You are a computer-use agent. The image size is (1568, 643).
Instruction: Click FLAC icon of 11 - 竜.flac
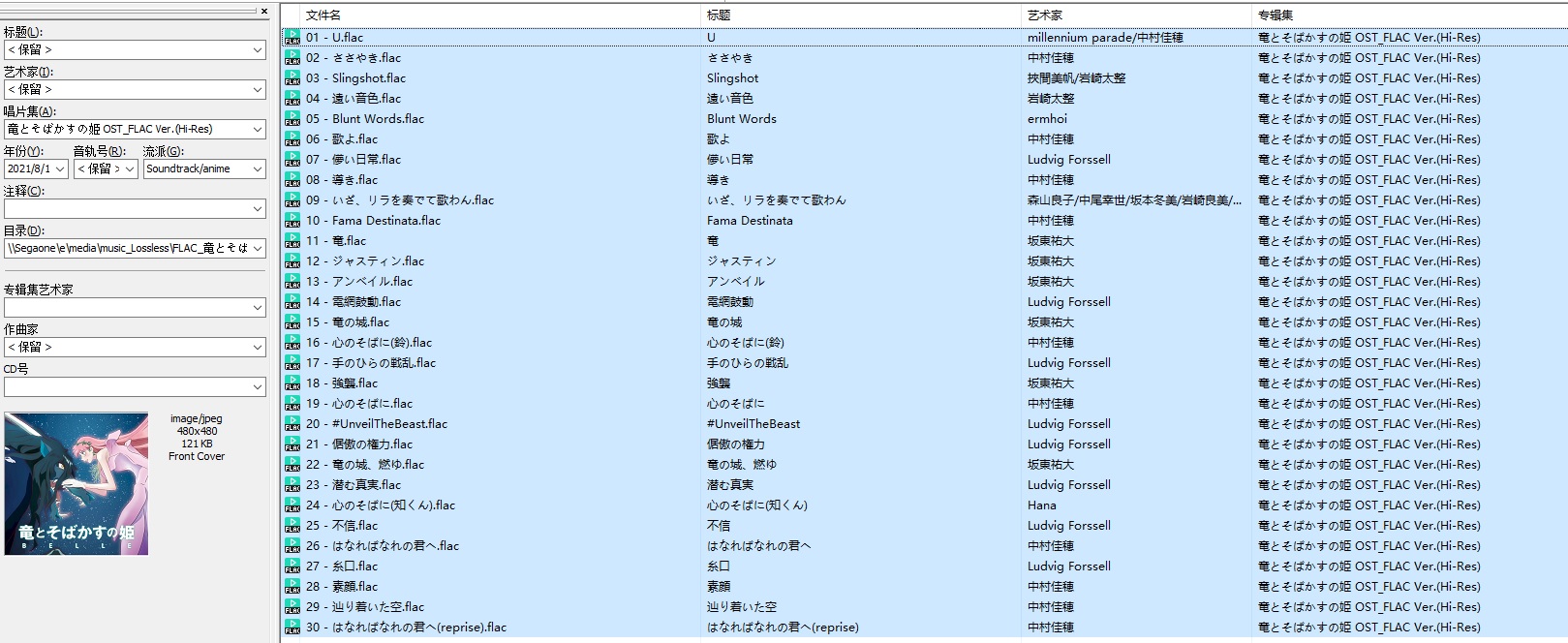pyautogui.click(x=292, y=241)
